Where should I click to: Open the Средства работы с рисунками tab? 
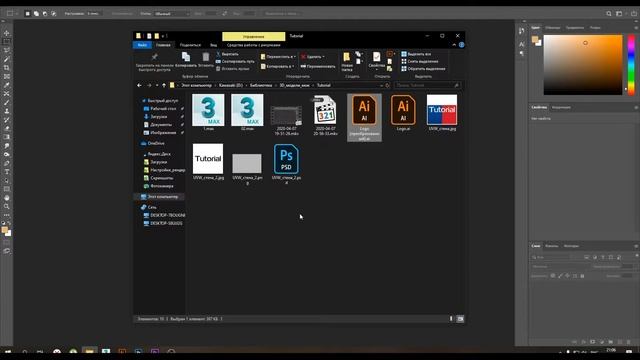(253, 45)
